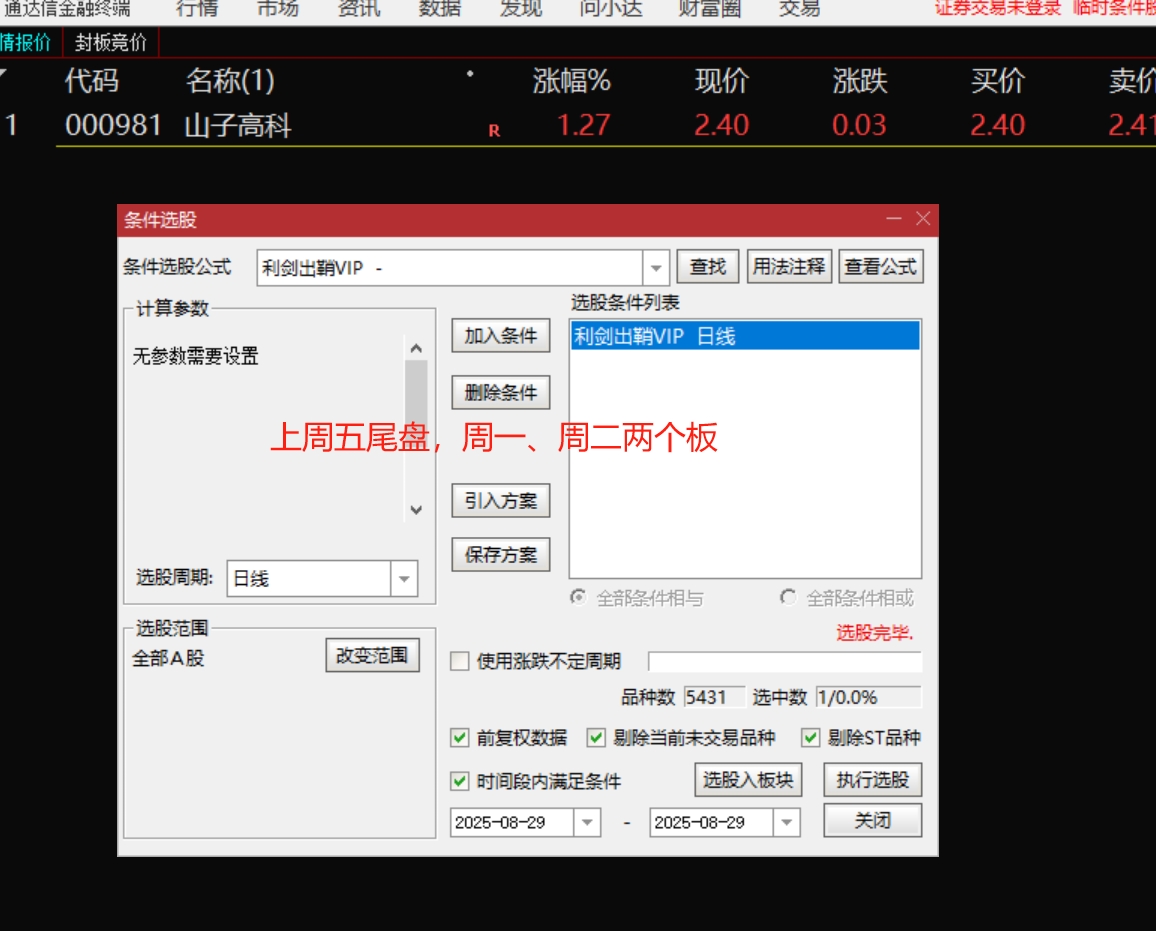This screenshot has height=931, width=1156.
Task: Click the 引入方案 button
Action: tap(501, 501)
